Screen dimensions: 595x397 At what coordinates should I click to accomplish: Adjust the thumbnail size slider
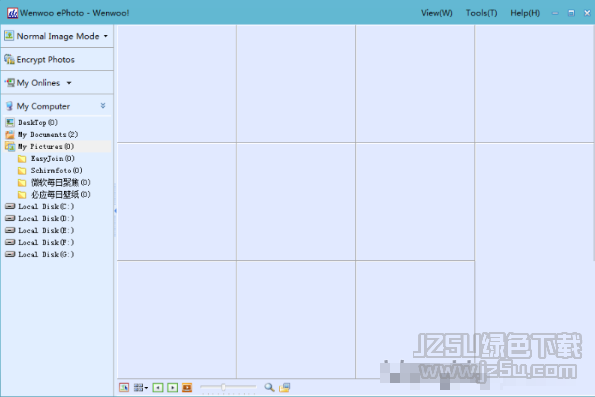224,387
